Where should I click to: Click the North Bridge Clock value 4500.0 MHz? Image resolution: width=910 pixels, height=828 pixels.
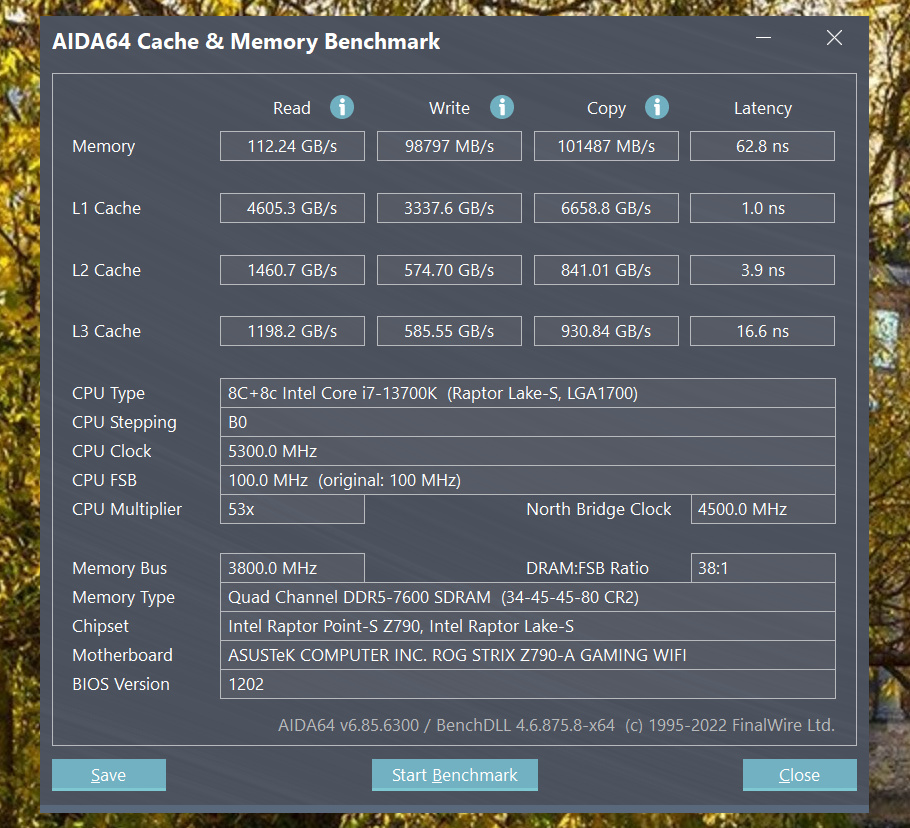point(763,509)
